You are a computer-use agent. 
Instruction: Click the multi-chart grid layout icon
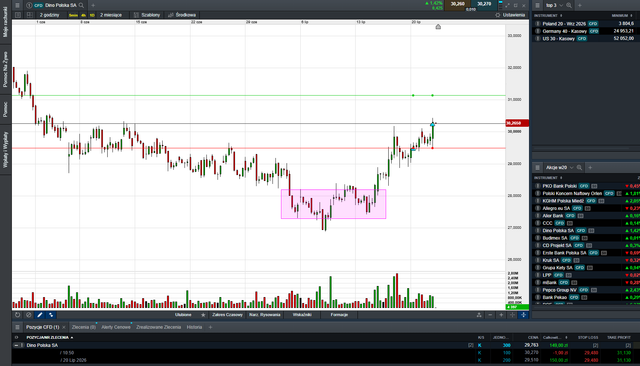[29, 15]
